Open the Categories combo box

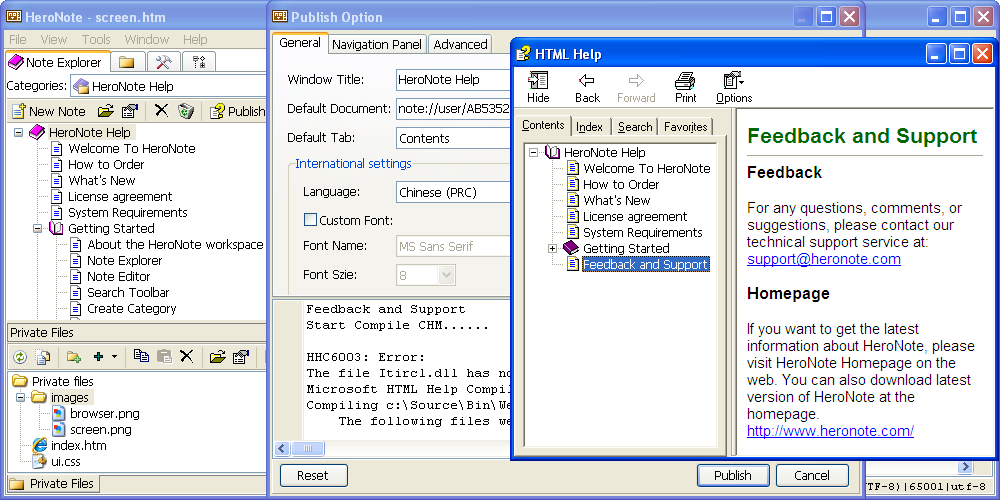pyautogui.click(x=168, y=86)
